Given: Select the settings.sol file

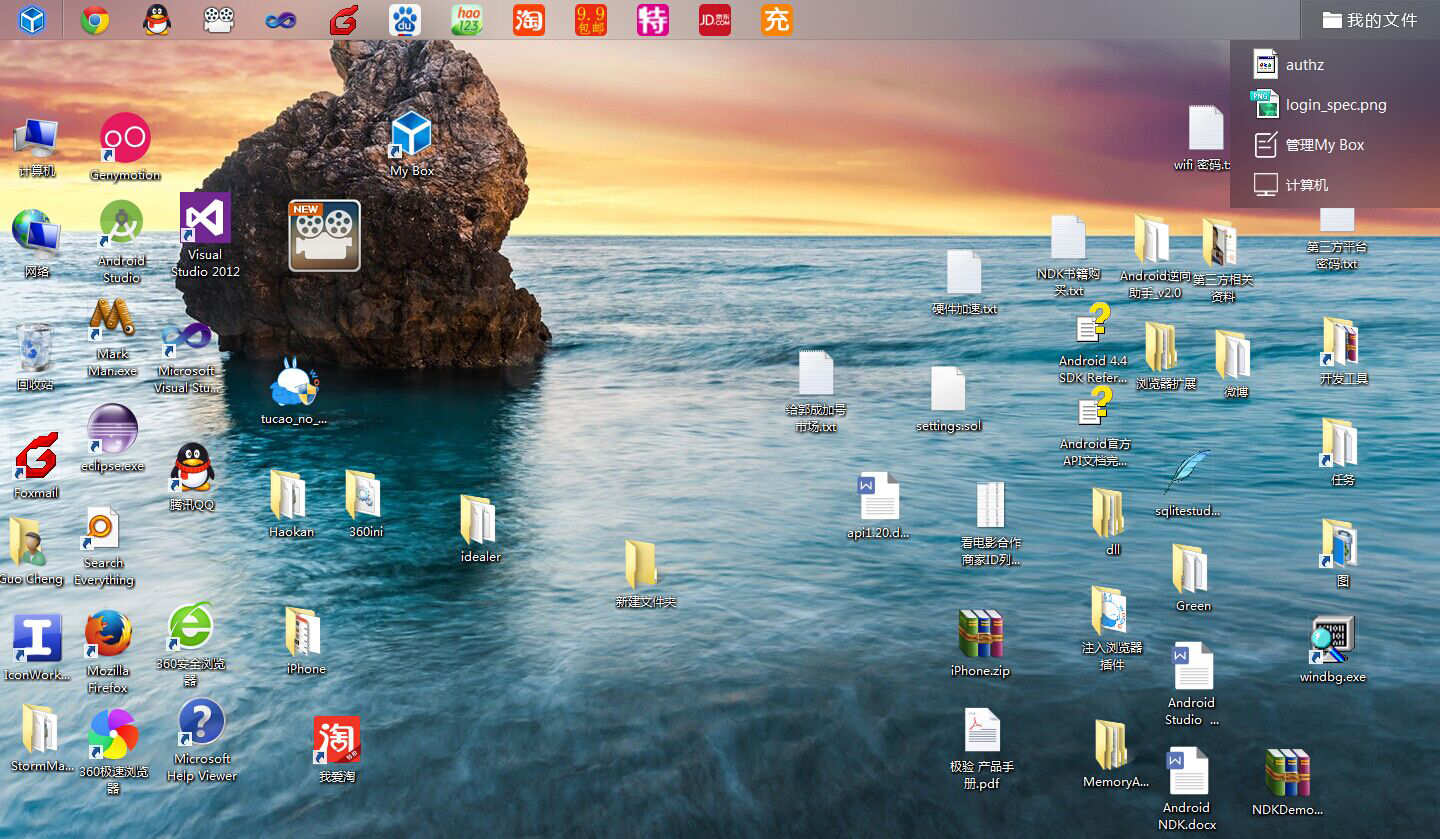Looking at the screenshot, I should tap(948, 399).
